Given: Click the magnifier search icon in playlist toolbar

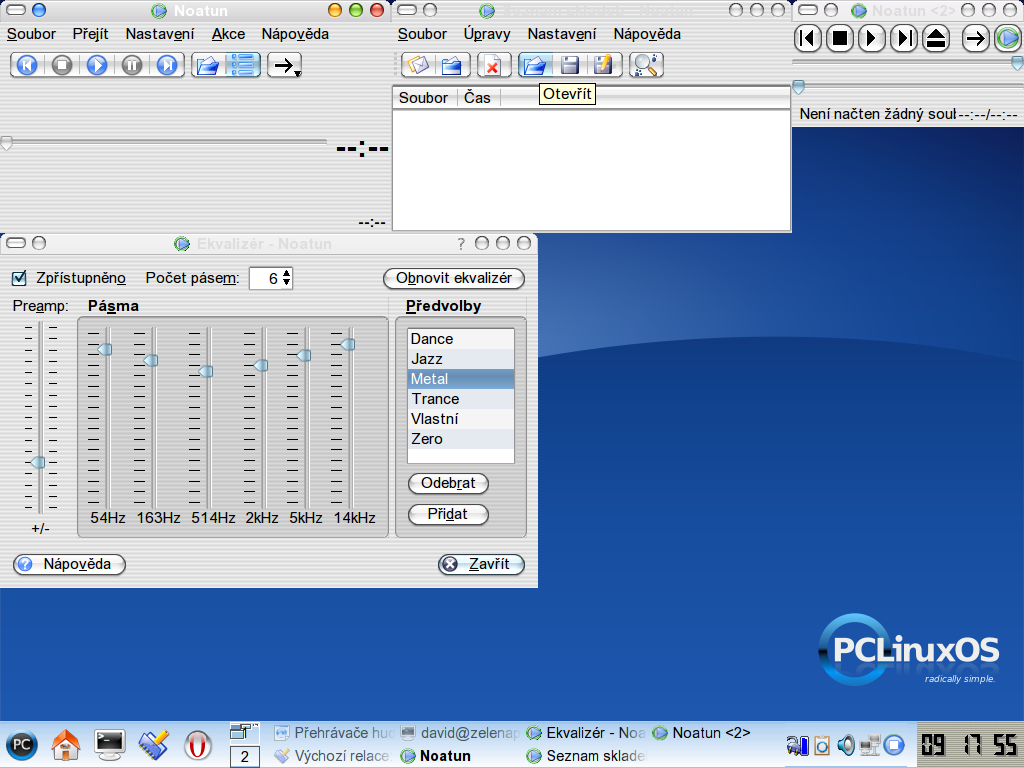Looking at the screenshot, I should click(x=646, y=65).
